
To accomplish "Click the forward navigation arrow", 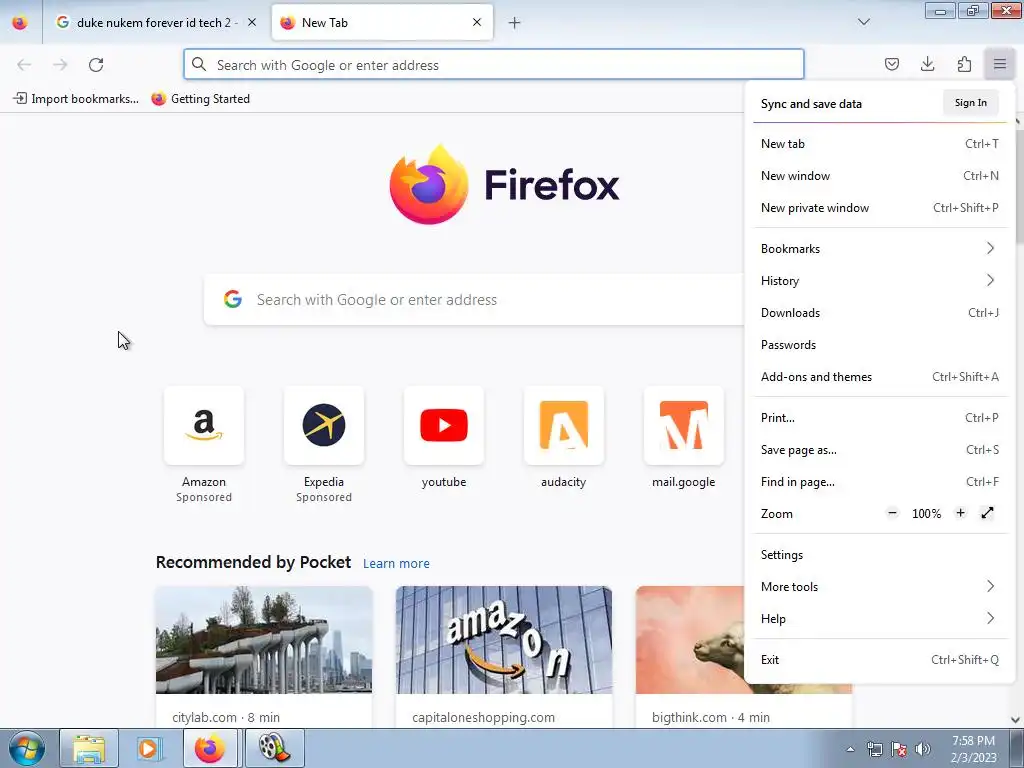I will click(x=60, y=65).
